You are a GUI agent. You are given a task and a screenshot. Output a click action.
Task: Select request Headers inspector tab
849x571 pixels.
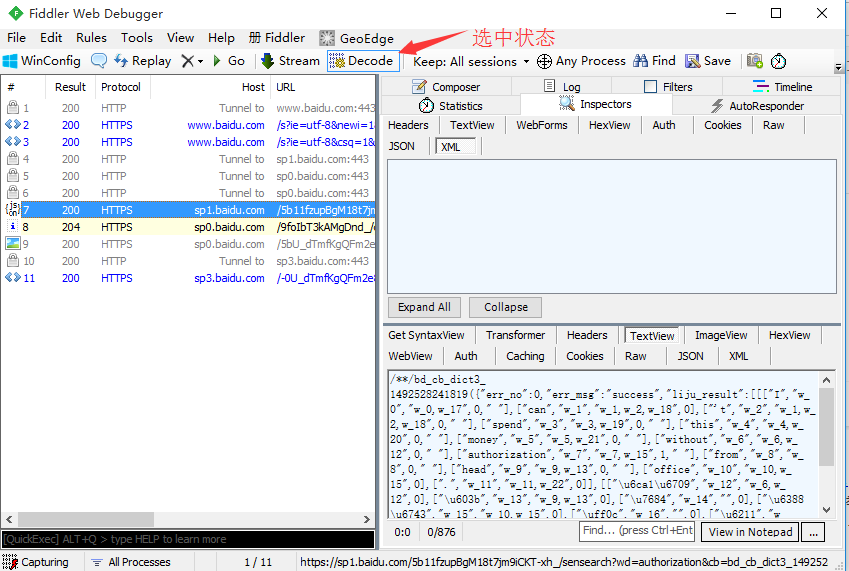click(408, 125)
